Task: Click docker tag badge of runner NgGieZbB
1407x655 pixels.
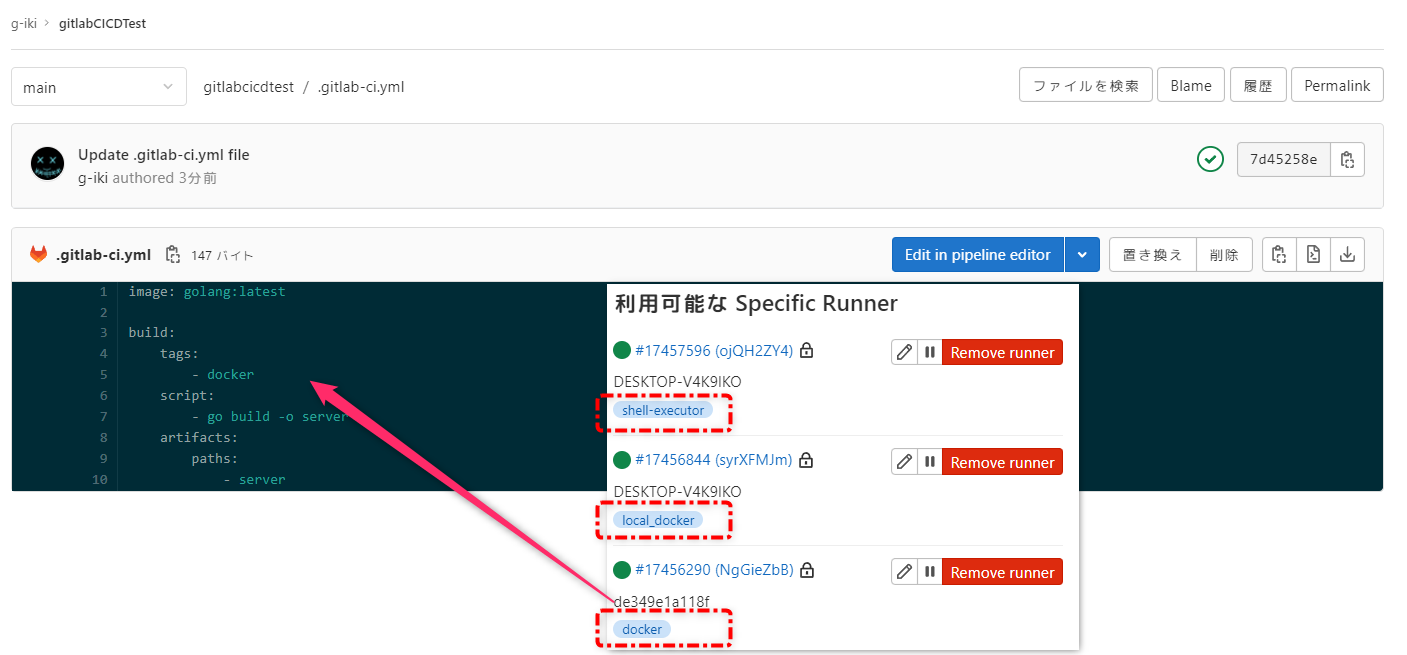Action: (642, 629)
